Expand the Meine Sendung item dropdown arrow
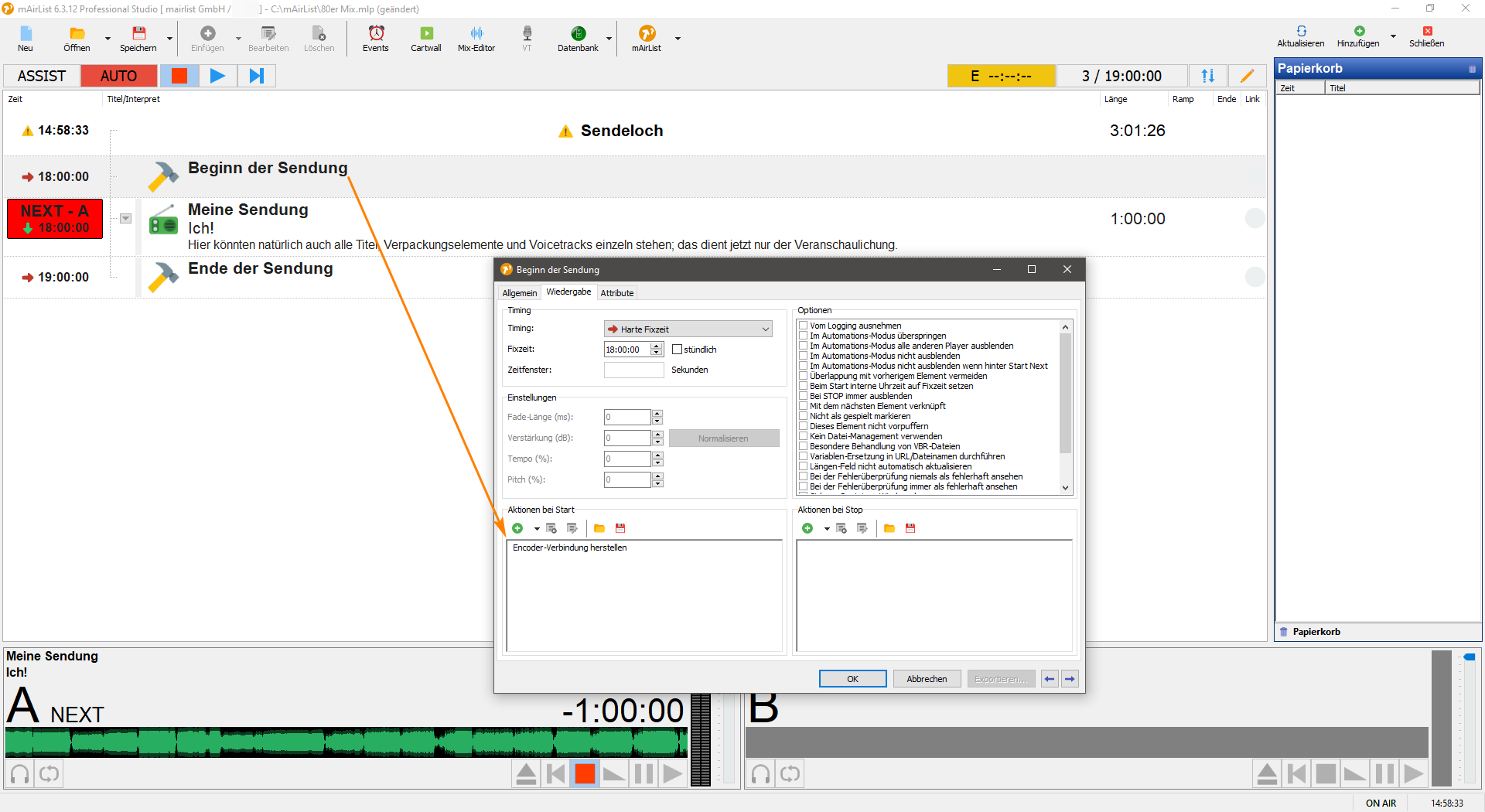Viewport: 1485px width, 812px height. [x=125, y=219]
